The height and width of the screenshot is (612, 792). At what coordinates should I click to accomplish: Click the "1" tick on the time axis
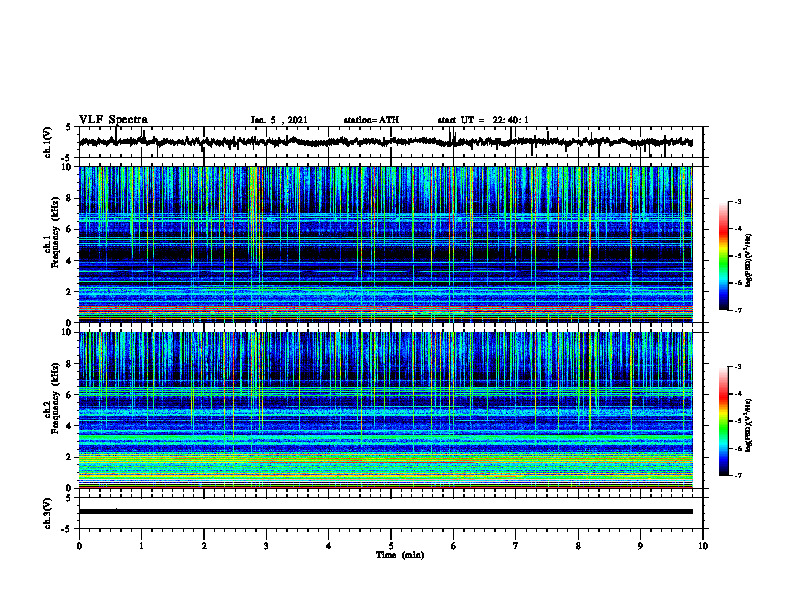141,546
